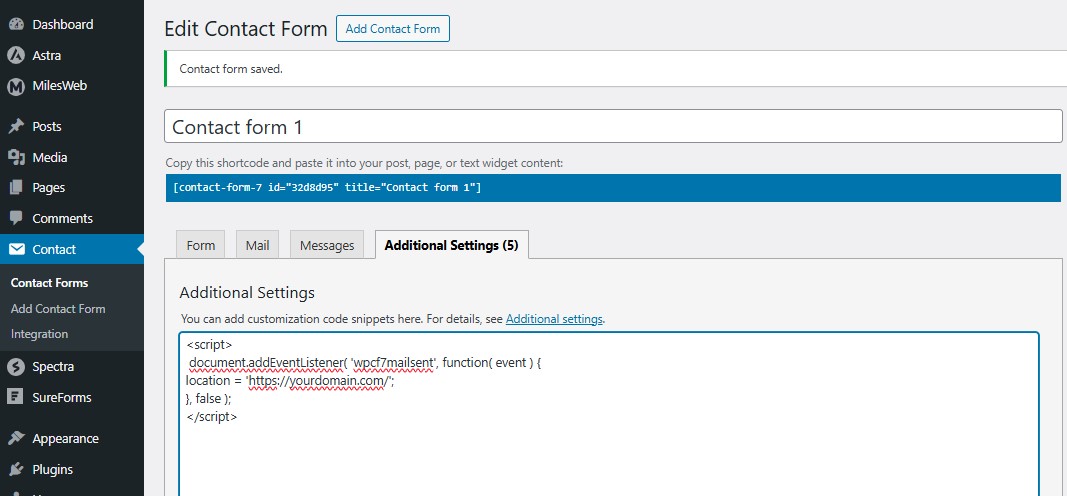Click 'Copy this shortcode' instruction text

(x=364, y=163)
